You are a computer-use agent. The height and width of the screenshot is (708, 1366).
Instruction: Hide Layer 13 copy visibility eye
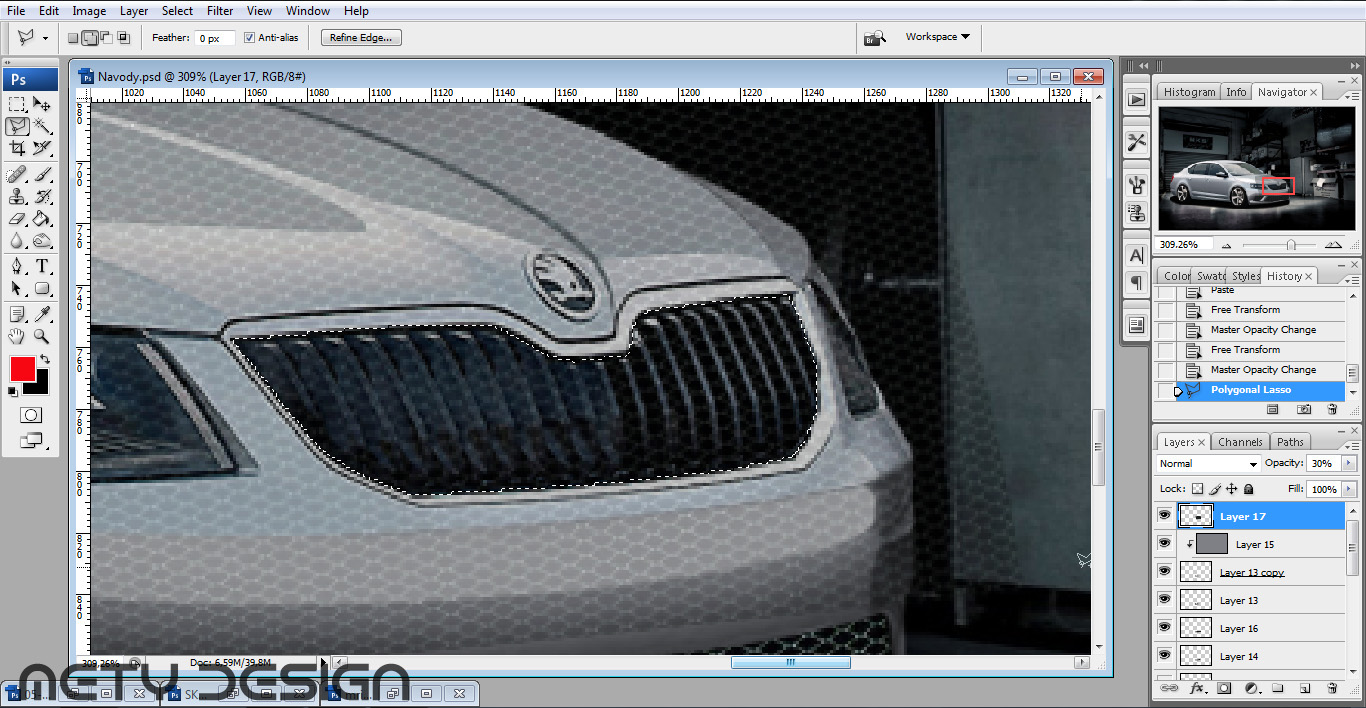(x=1164, y=571)
